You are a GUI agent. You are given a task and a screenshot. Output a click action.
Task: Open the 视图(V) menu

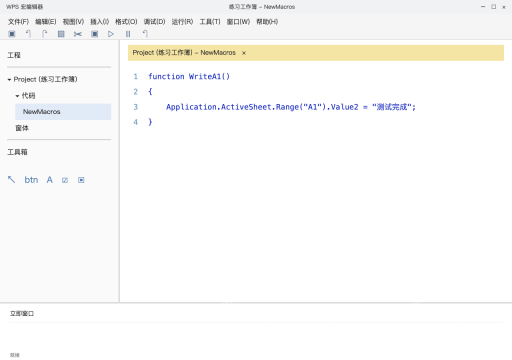[73, 22]
